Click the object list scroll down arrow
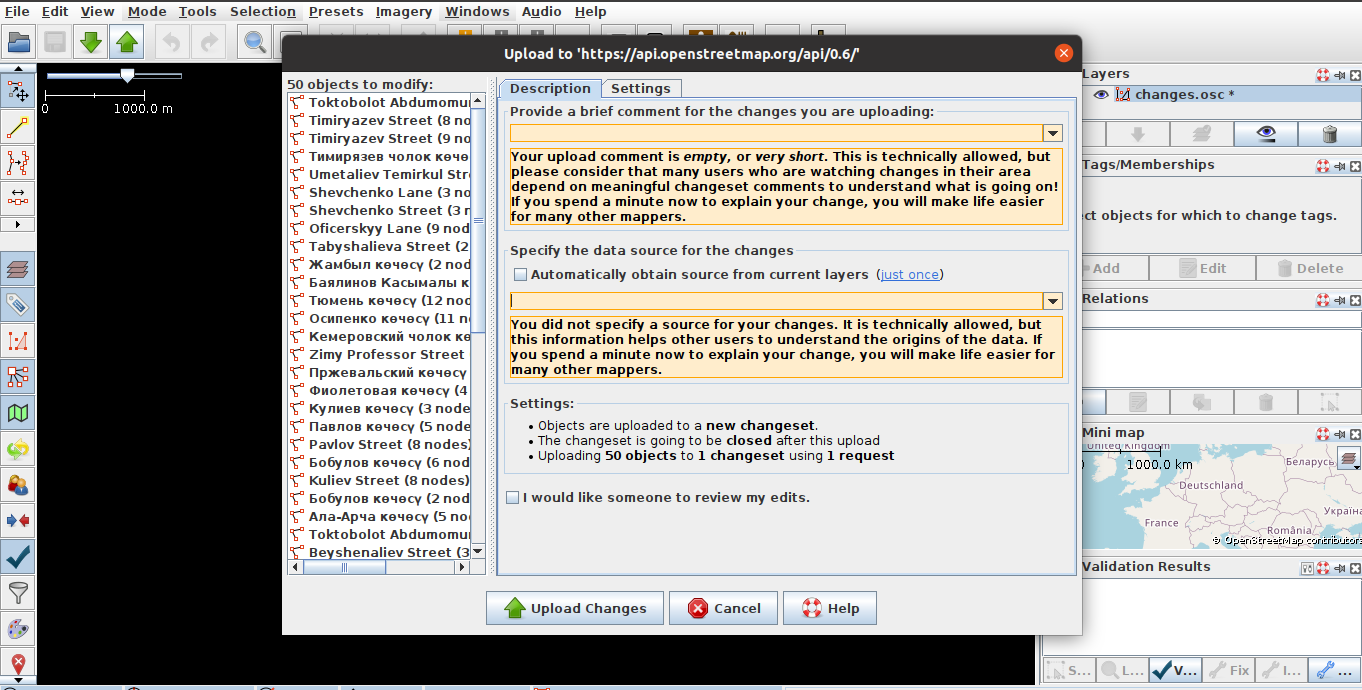The width and height of the screenshot is (1362, 690). (477, 551)
